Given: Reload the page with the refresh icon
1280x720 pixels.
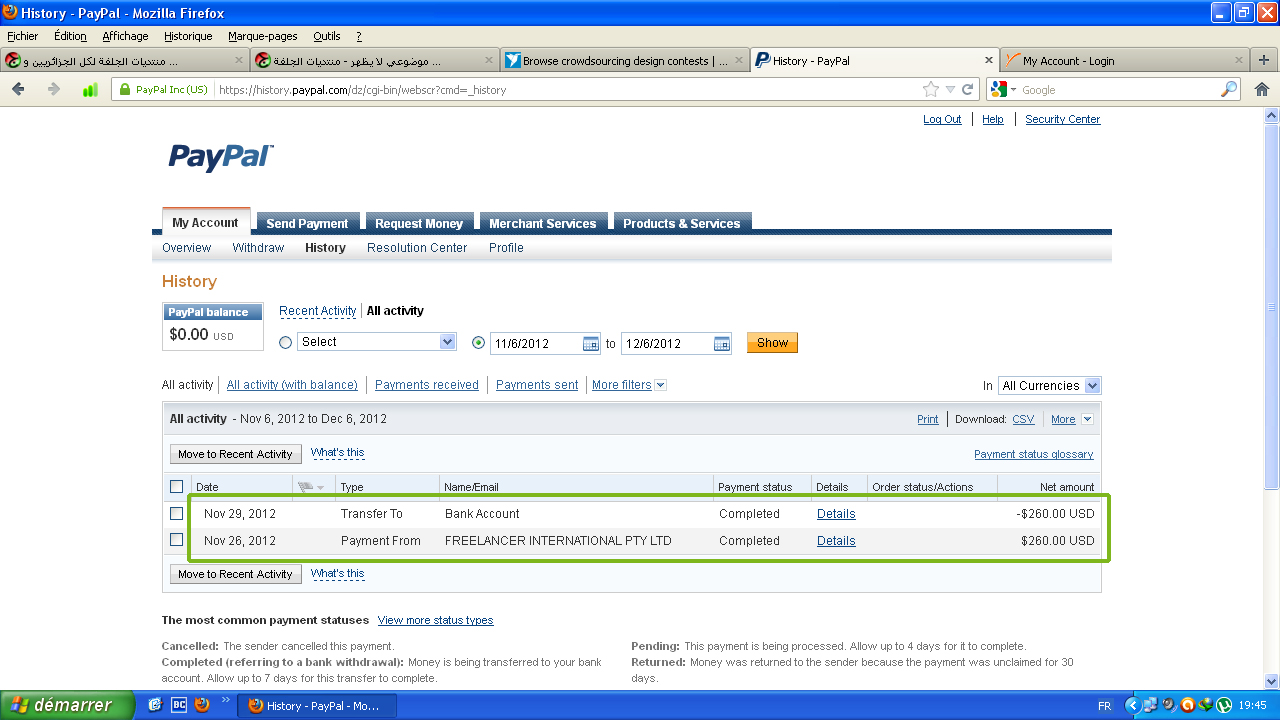Looking at the screenshot, I should (x=968, y=89).
